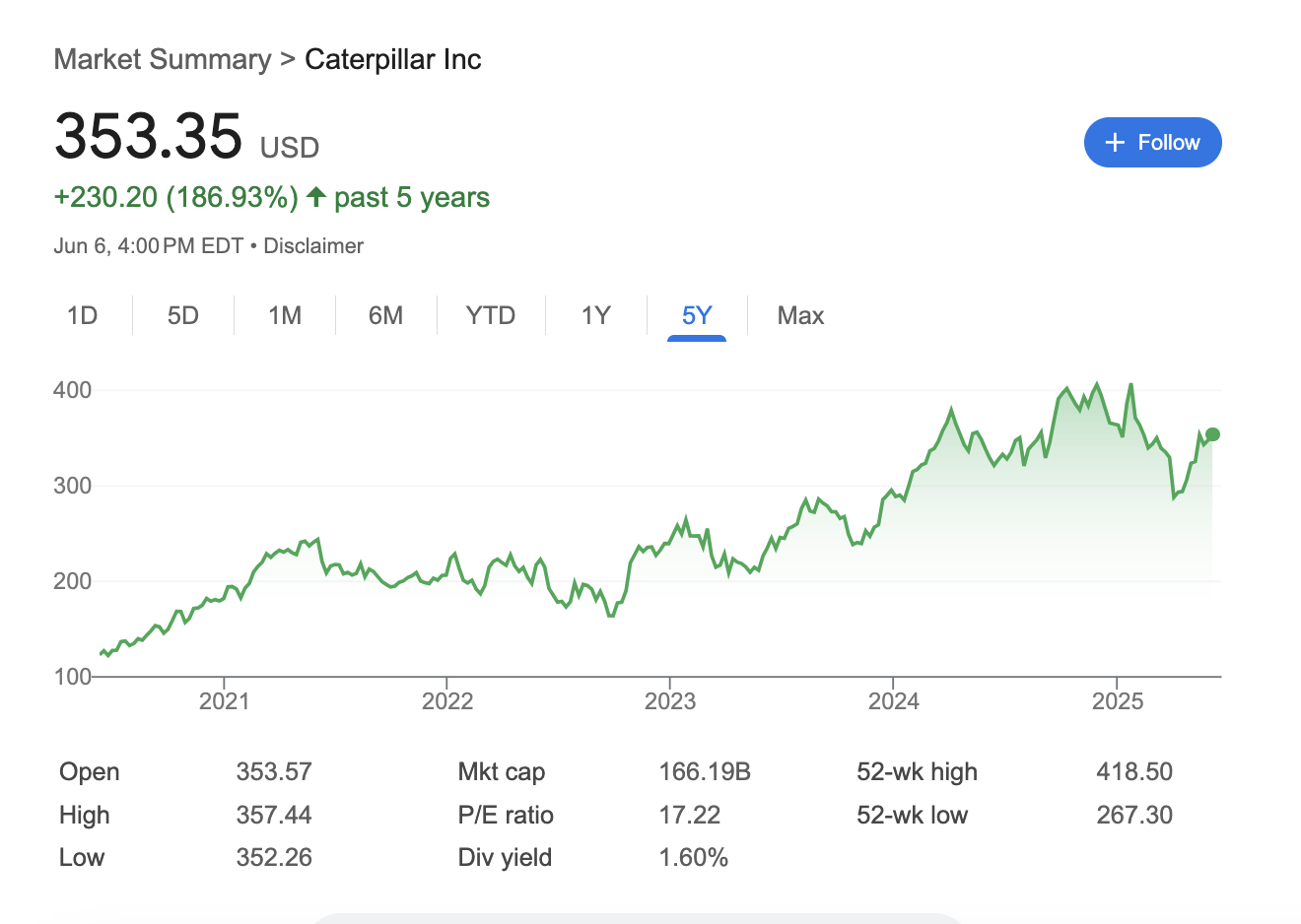The height and width of the screenshot is (924, 1301).
Task: Click the 52-wk high value 418.50
Action: (1134, 771)
